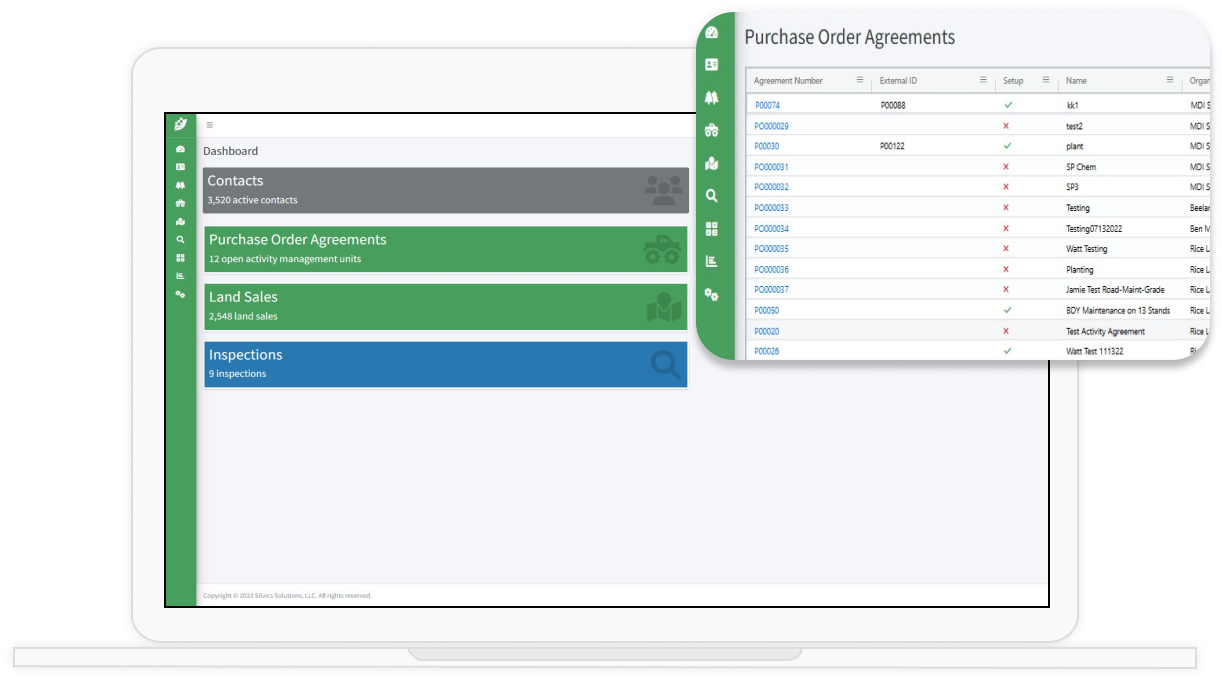The width and height of the screenshot is (1222, 681).
Task: Select the name cell 'SP3'
Action: (1072, 187)
